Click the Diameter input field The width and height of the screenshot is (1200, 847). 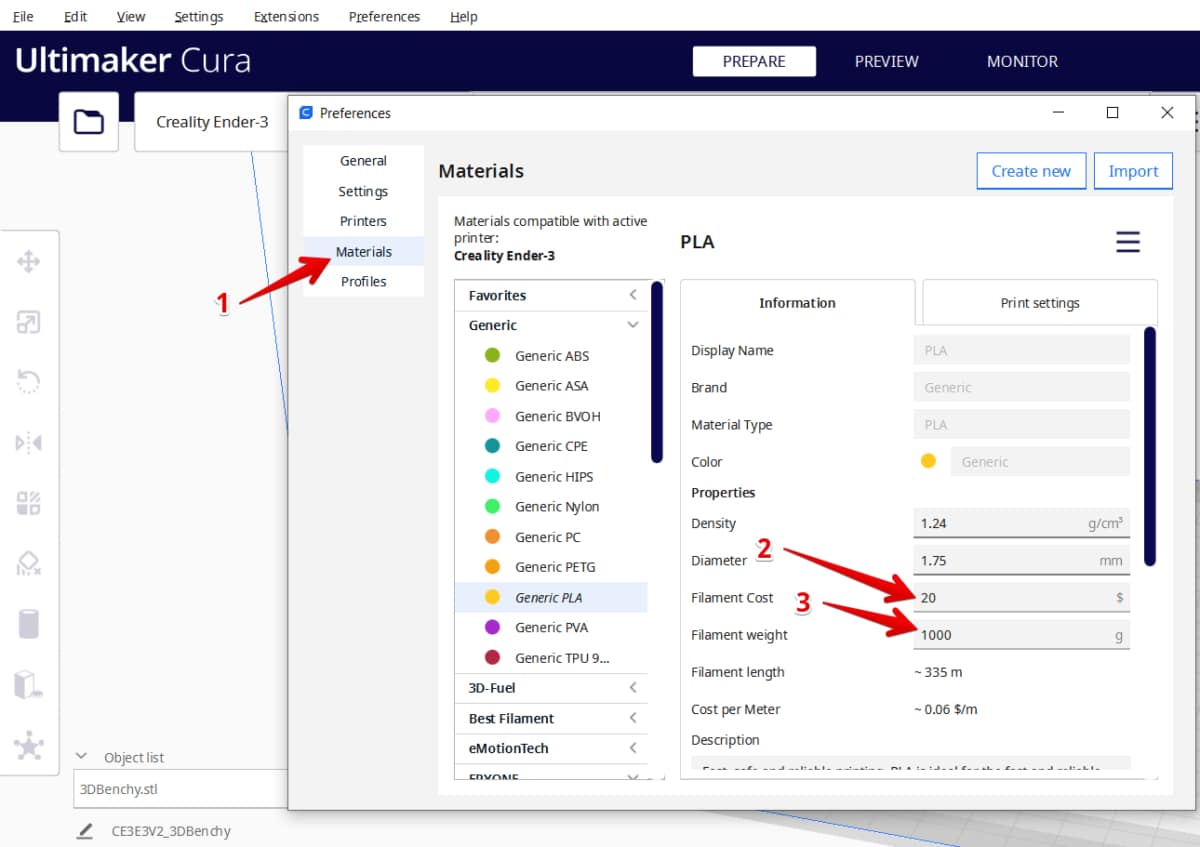point(1021,560)
